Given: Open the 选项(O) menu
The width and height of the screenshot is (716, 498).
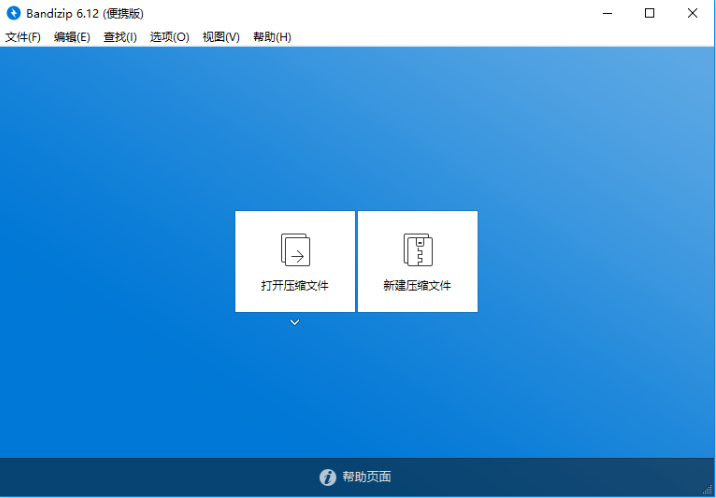Looking at the screenshot, I should 169,37.
